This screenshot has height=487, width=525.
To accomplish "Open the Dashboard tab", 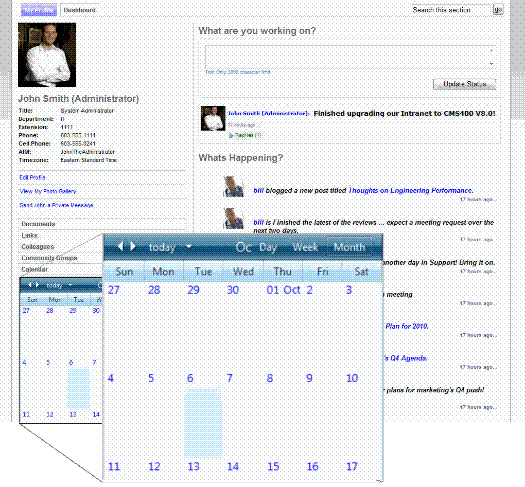I will click(79, 10).
